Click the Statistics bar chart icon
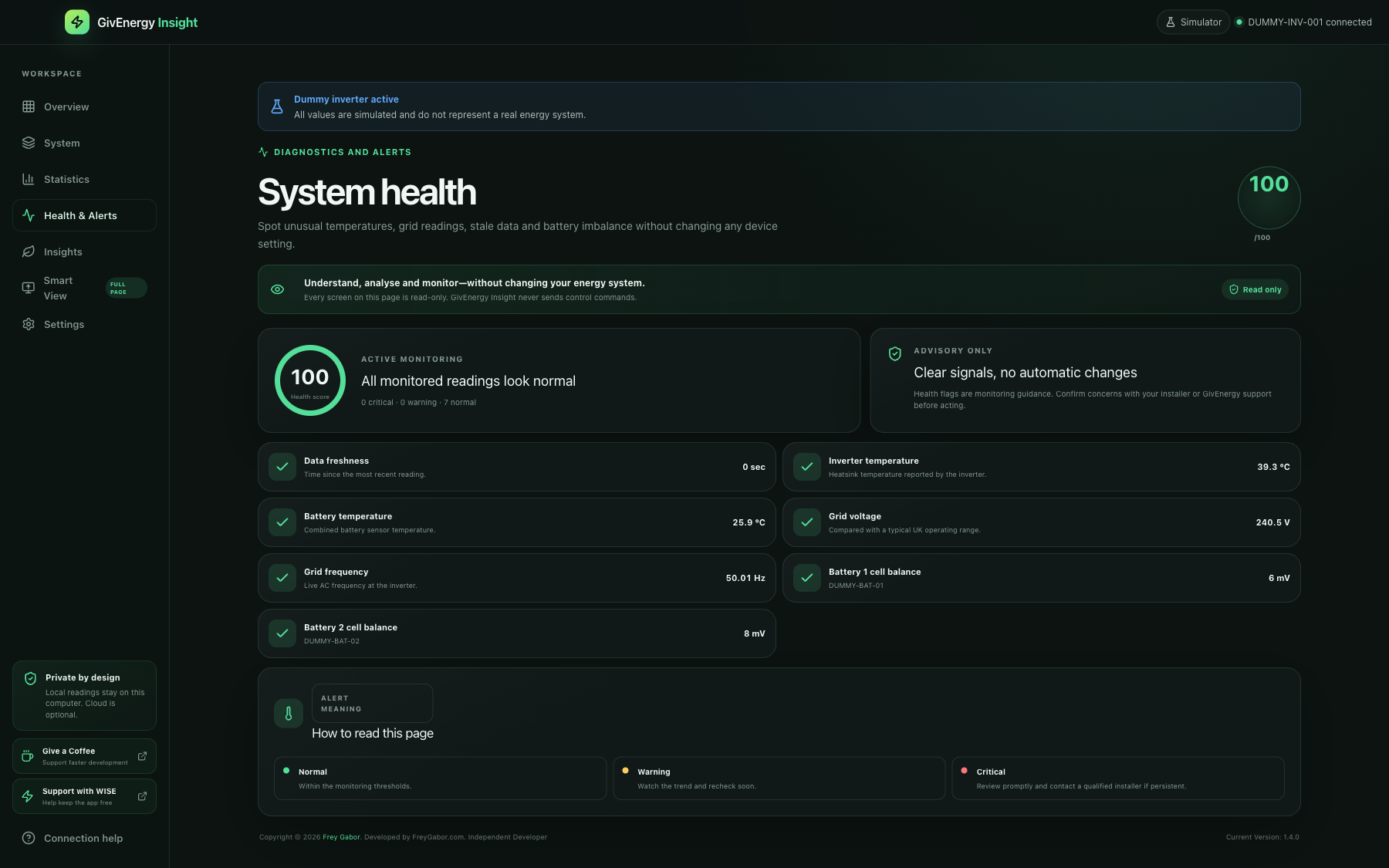 pos(29,179)
